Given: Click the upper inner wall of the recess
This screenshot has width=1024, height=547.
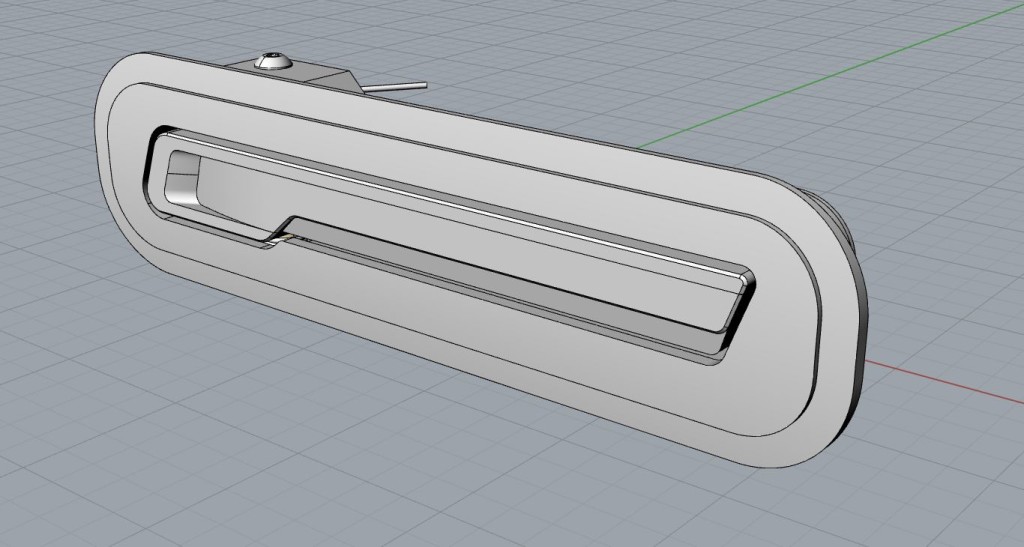Looking at the screenshot, I should tap(450, 192).
